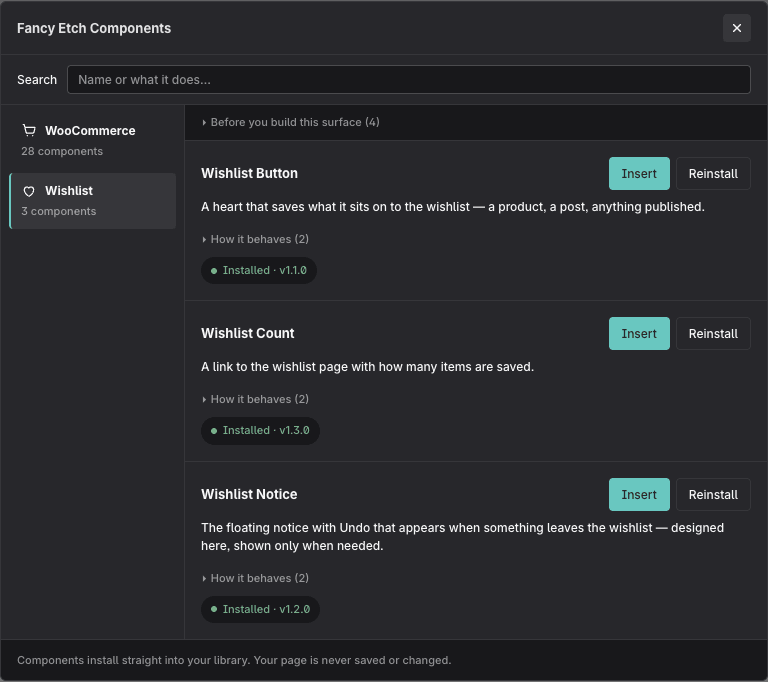Screen dimensions: 768x682
Task: Click the Fancy Etch Components title
Action: [94, 28]
